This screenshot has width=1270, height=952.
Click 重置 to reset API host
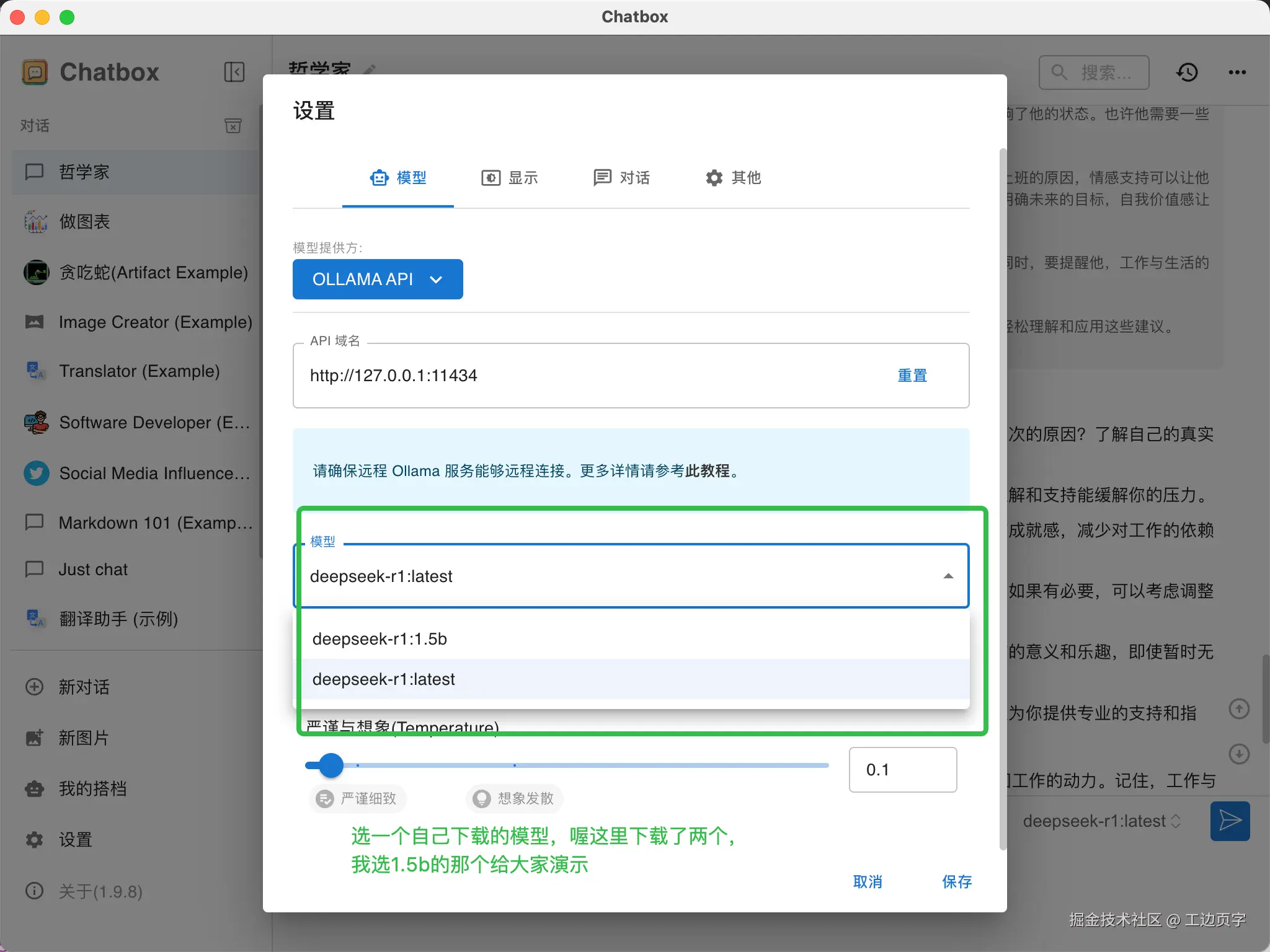[x=912, y=376]
